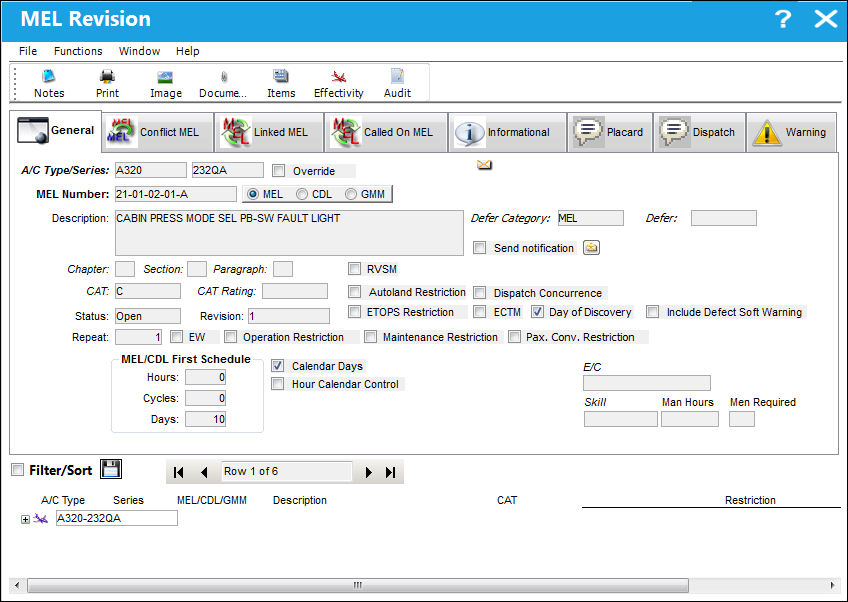This screenshot has height=602, width=848.
Task: Click the save floppy disk icon
Action: tap(111, 469)
